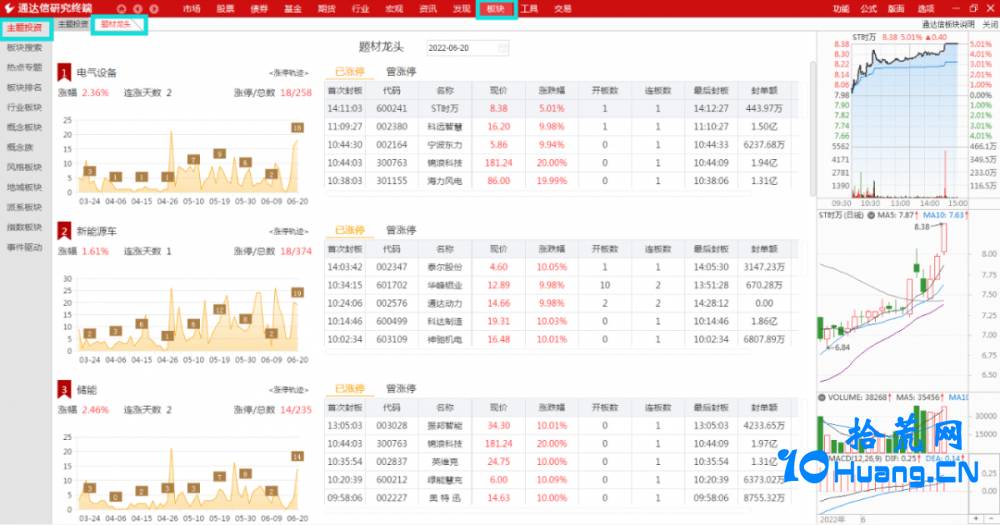Select the 板块 menu item
The image size is (1000, 525).
[496, 9]
